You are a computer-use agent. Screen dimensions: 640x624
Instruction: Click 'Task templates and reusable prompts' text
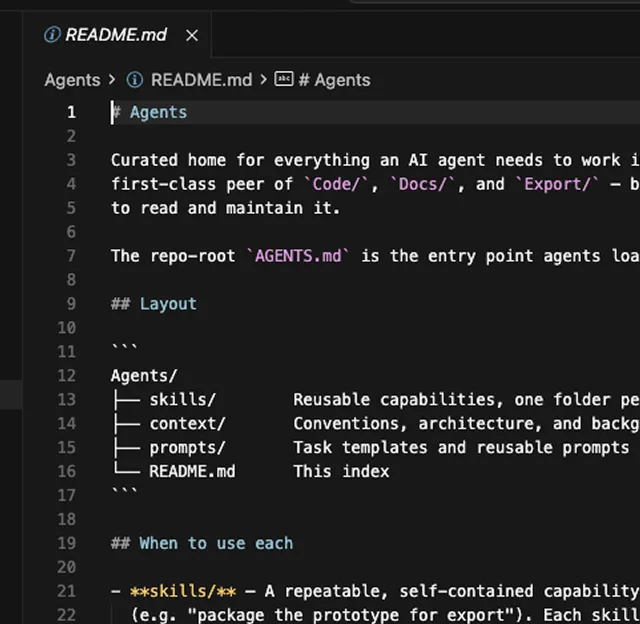[461, 448]
